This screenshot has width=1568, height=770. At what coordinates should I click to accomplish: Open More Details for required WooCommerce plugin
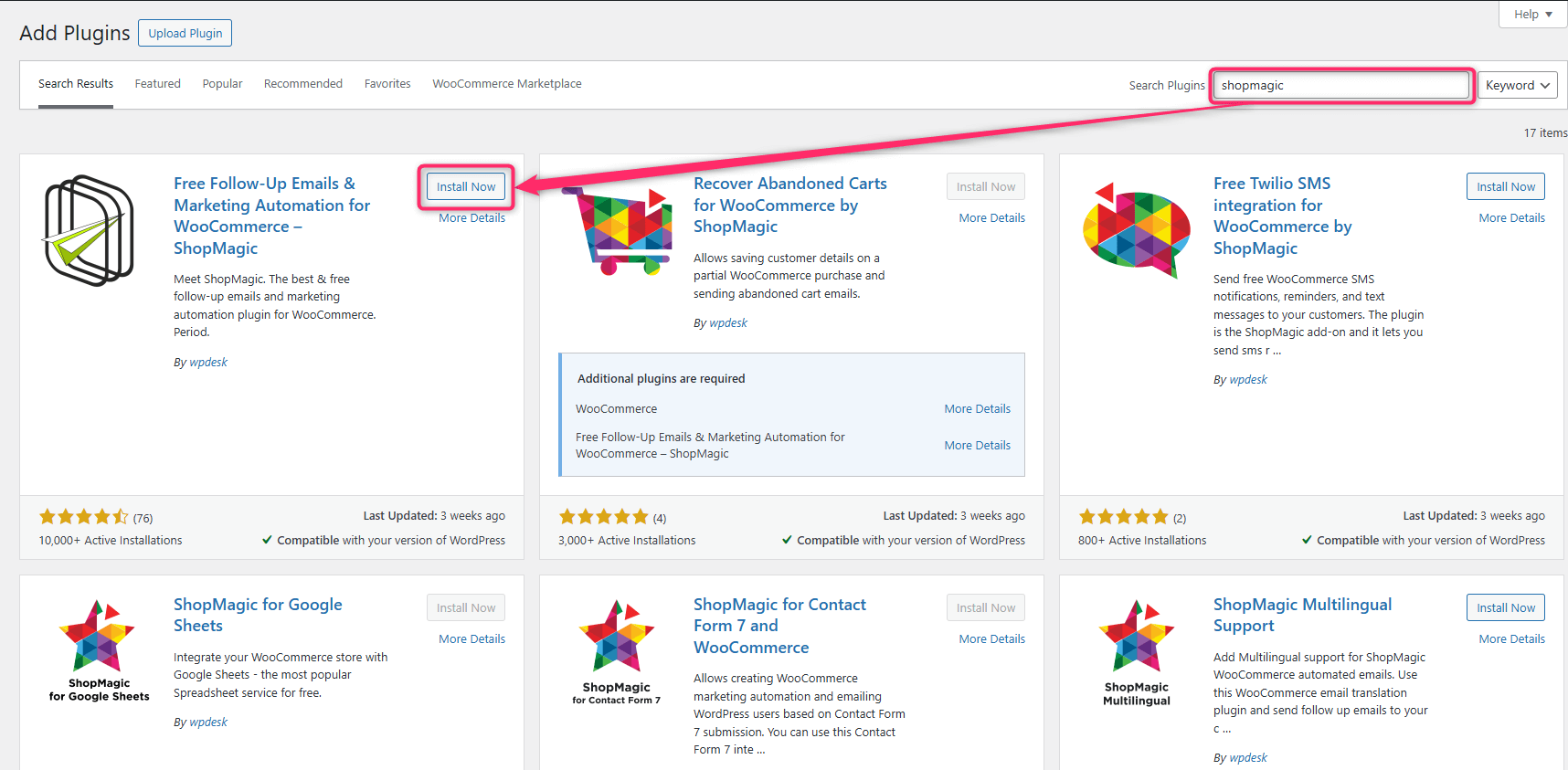coord(977,409)
